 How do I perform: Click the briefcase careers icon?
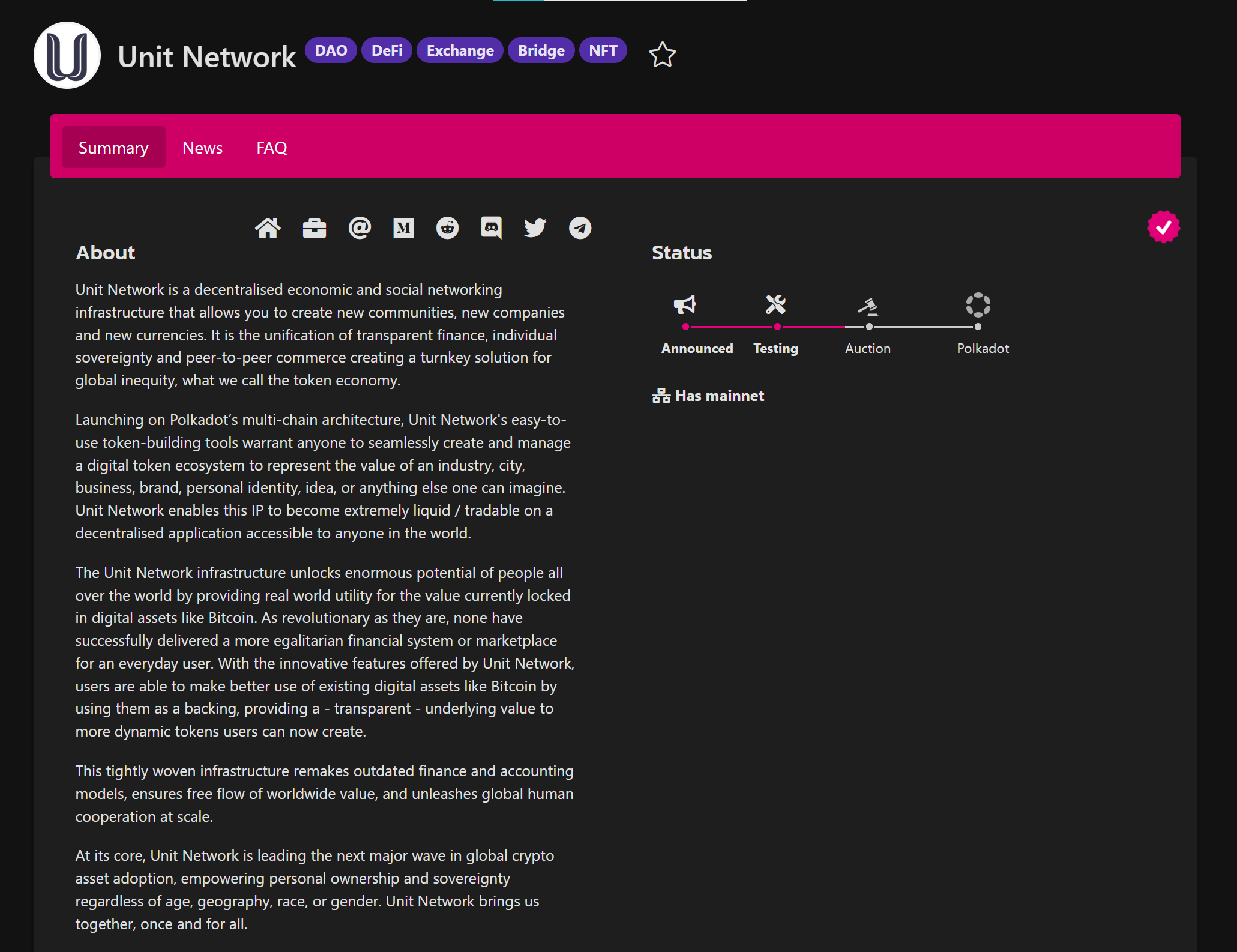click(x=315, y=228)
